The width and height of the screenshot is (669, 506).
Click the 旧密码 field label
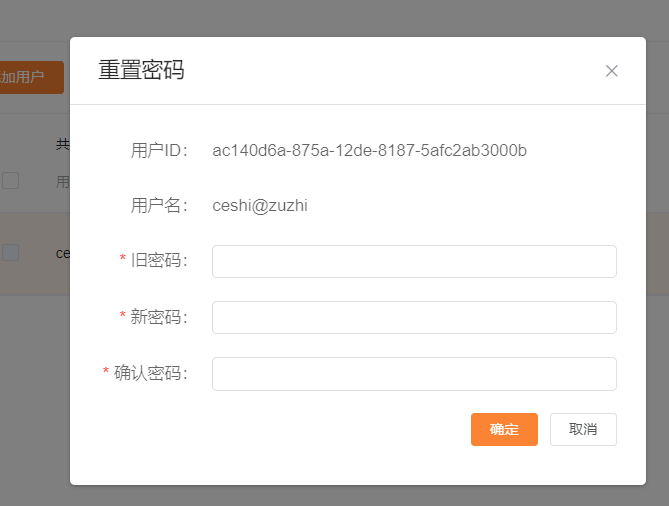158,261
